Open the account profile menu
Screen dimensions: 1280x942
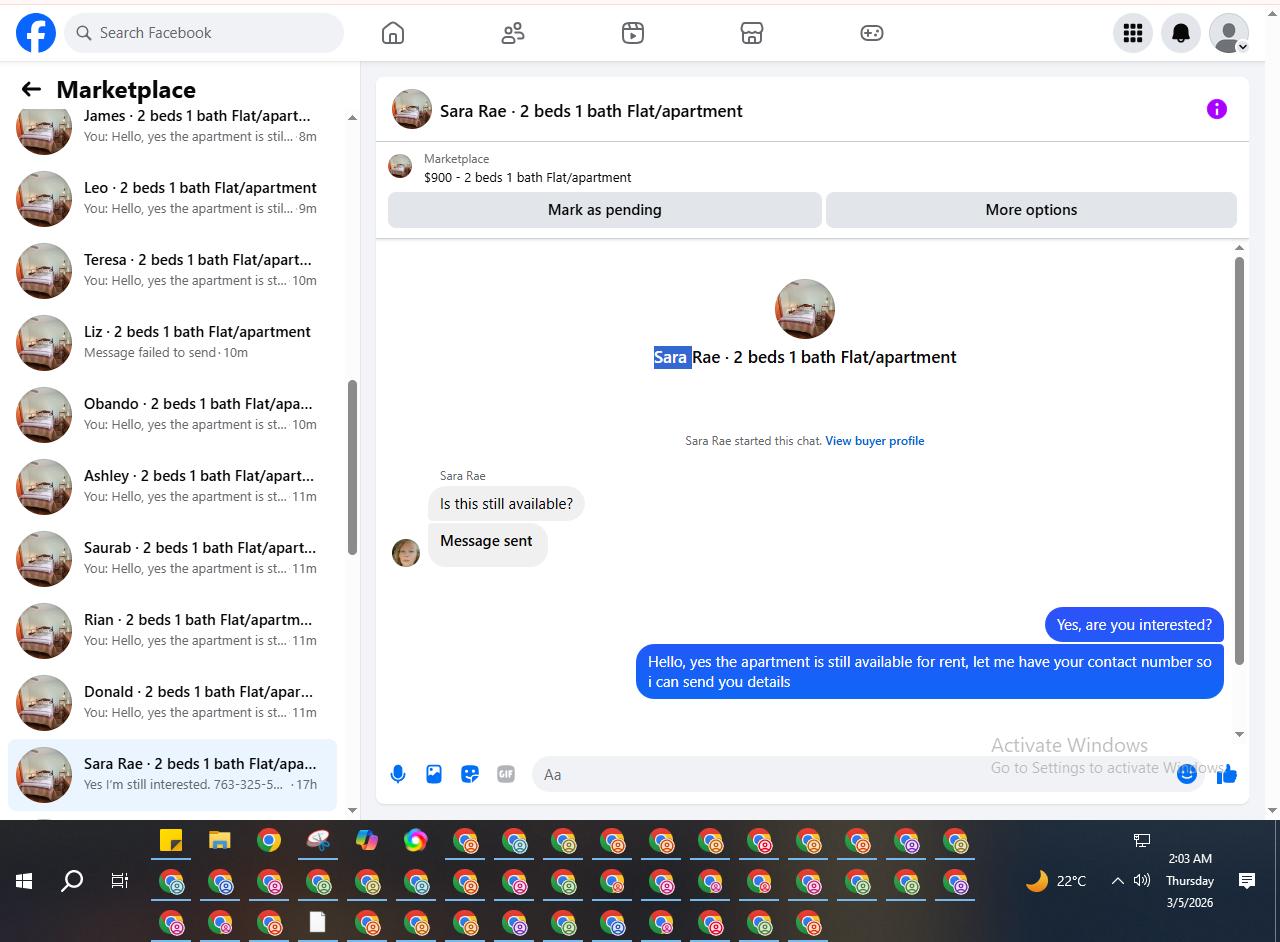(1229, 33)
